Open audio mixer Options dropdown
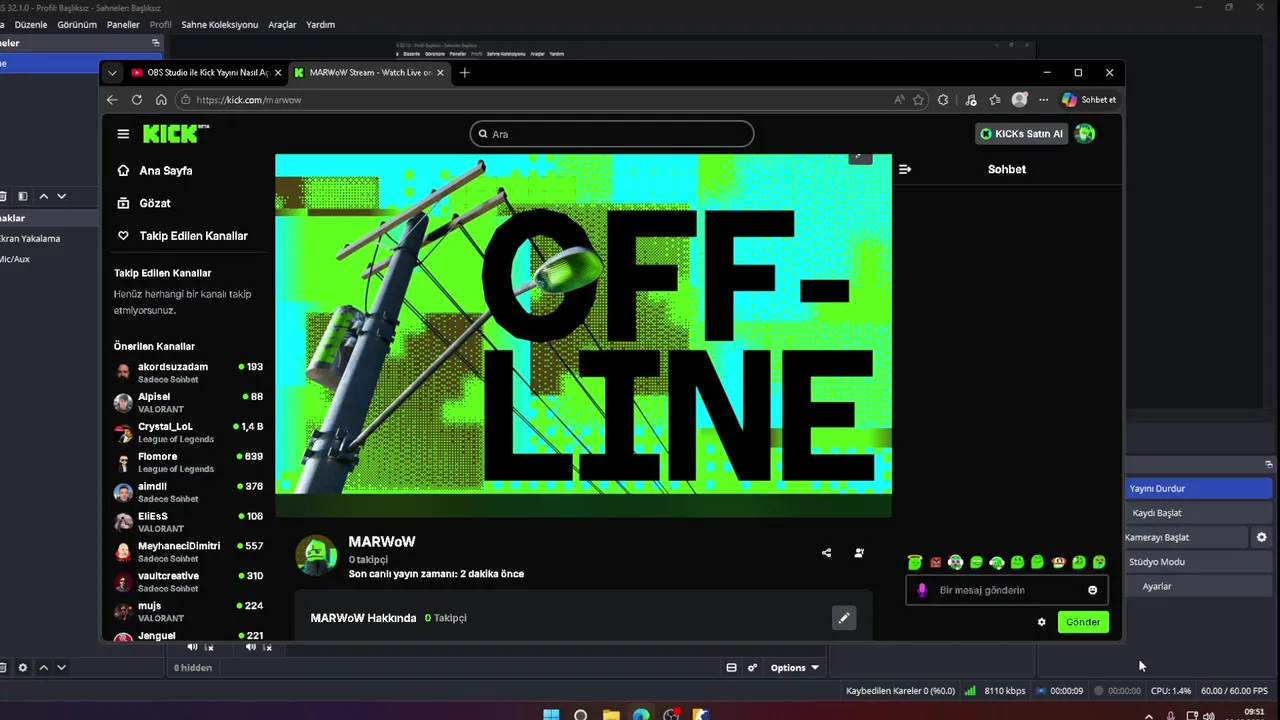 [794, 668]
